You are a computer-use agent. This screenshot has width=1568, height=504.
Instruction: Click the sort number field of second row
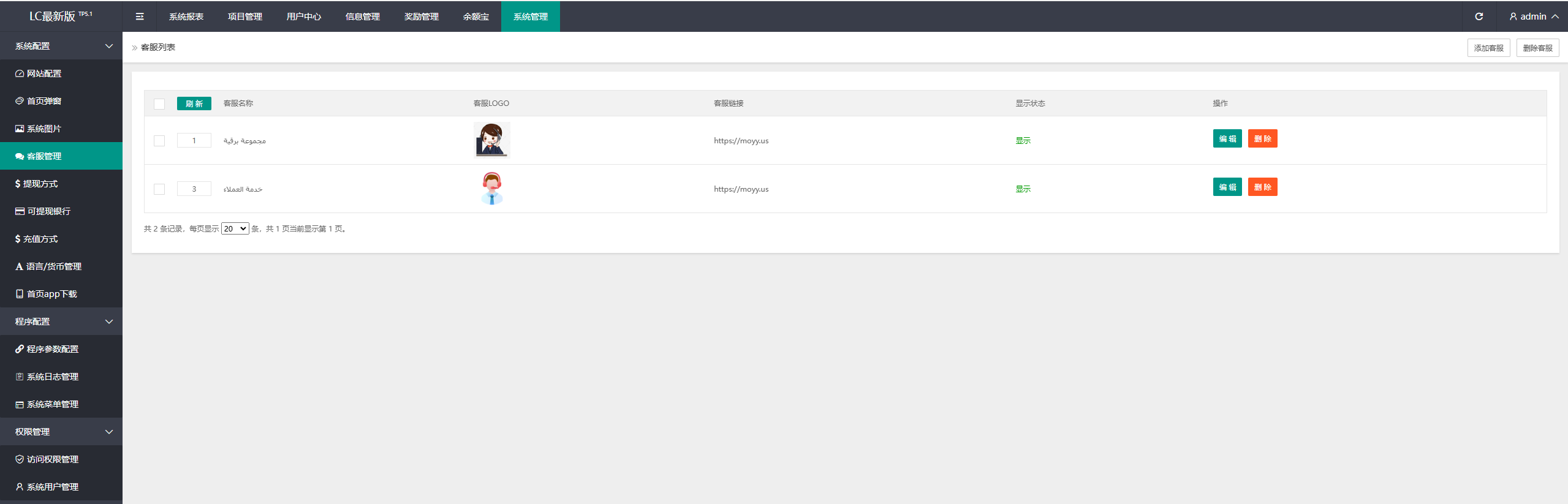(194, 189)
